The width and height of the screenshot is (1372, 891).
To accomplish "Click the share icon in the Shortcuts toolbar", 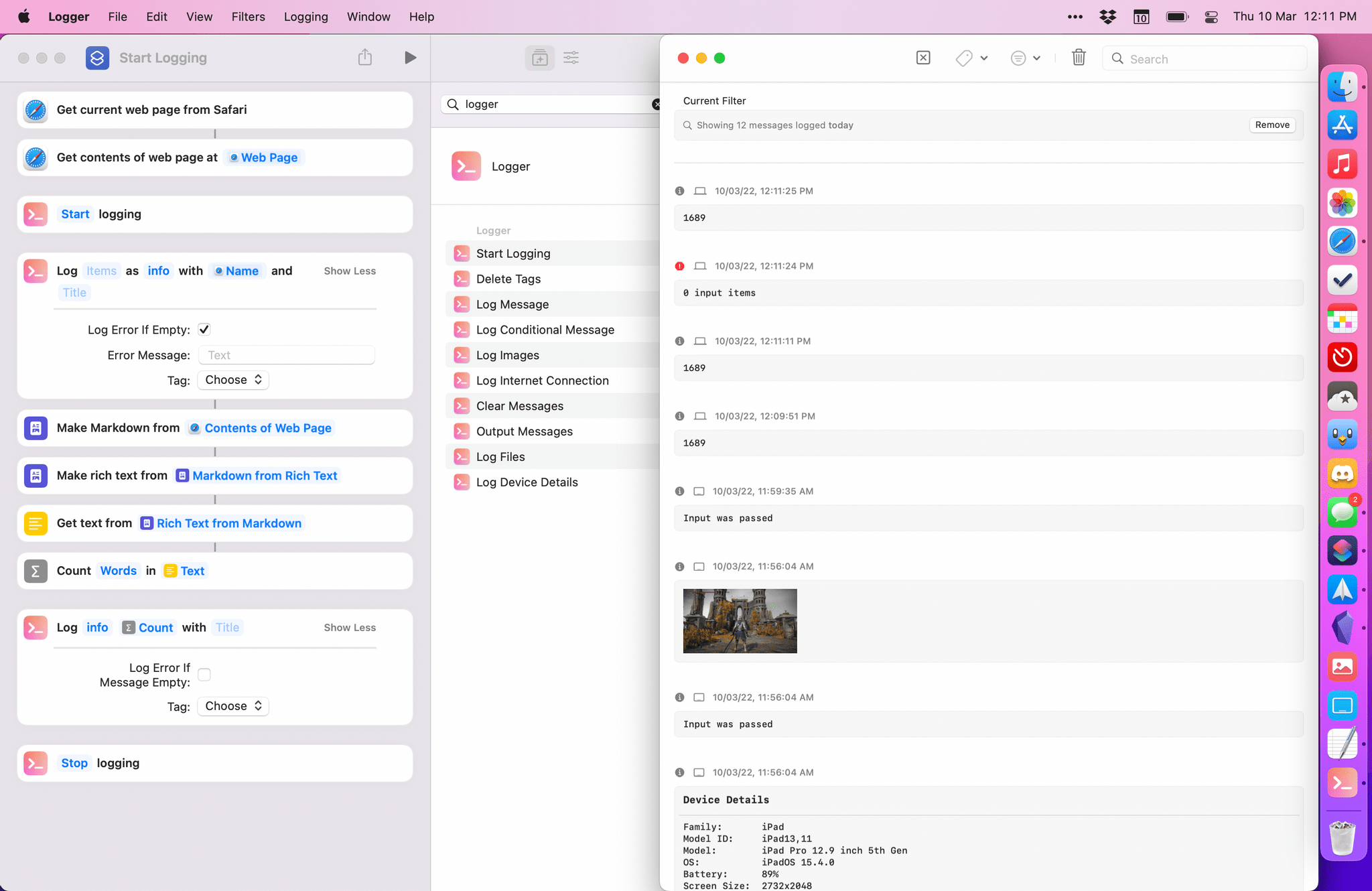I will point(364,58).
